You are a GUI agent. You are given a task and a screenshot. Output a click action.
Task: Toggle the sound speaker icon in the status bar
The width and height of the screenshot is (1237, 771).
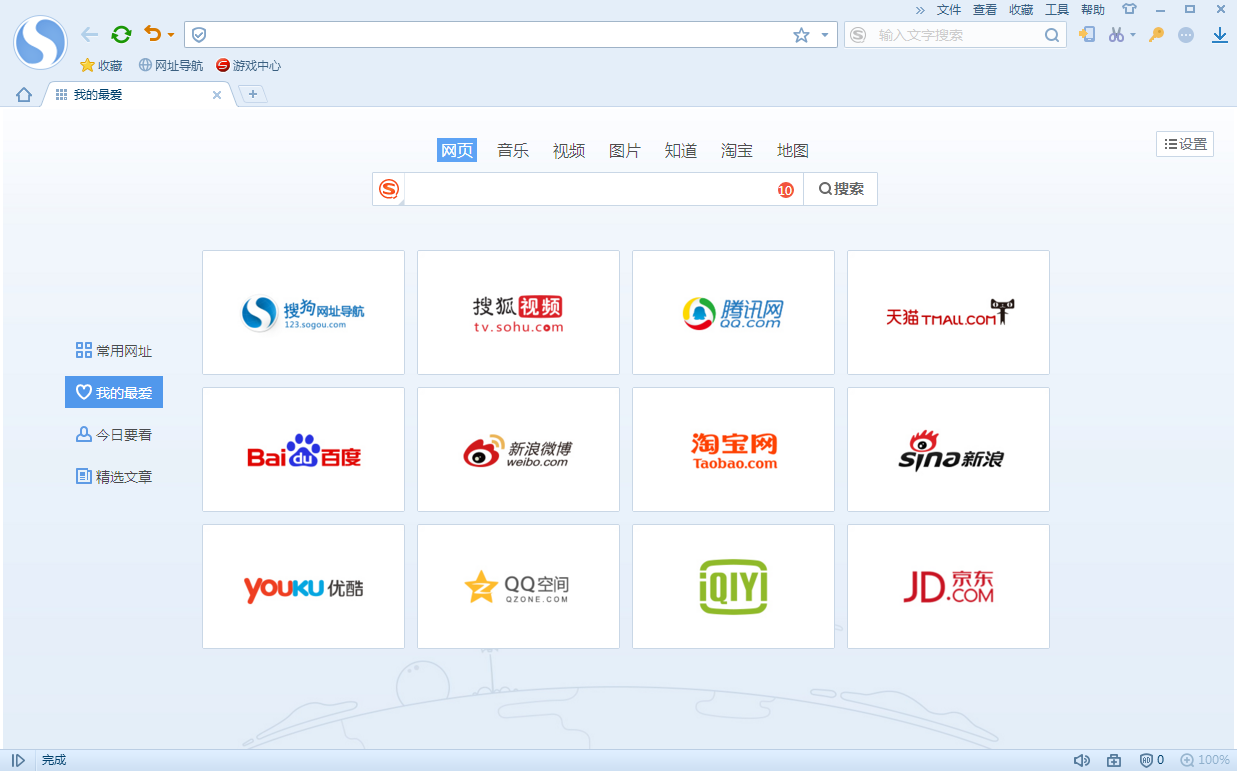click(1082, 760)
